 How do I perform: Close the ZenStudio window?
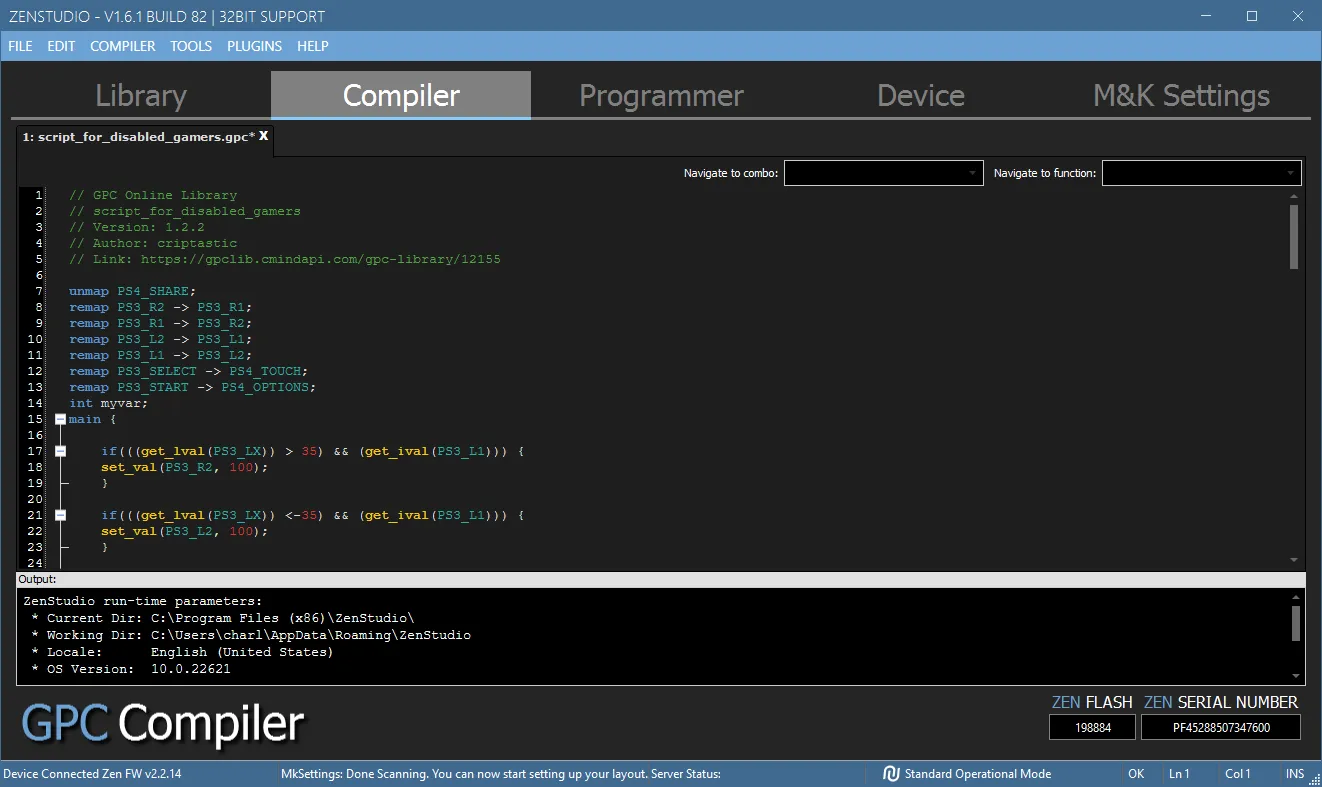click(x=1298, y=16)
